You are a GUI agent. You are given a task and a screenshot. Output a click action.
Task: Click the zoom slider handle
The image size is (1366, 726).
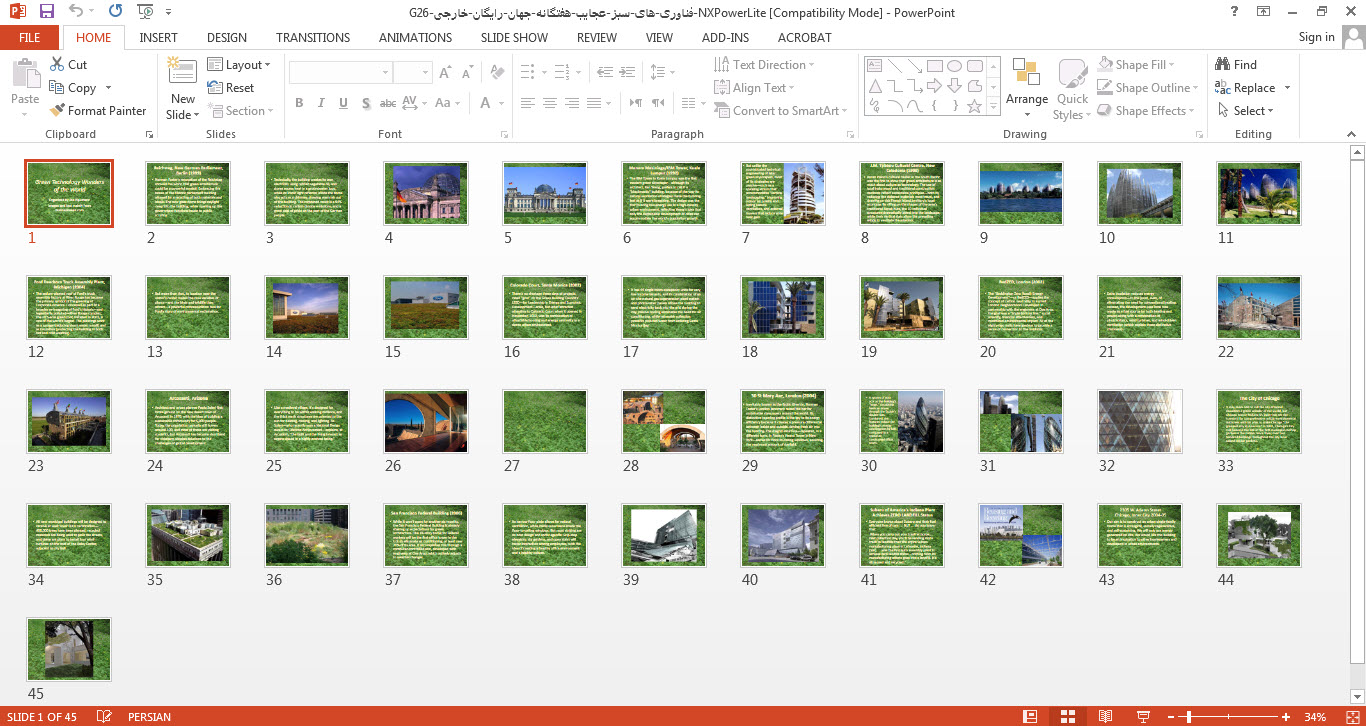tap(1190, 717)
